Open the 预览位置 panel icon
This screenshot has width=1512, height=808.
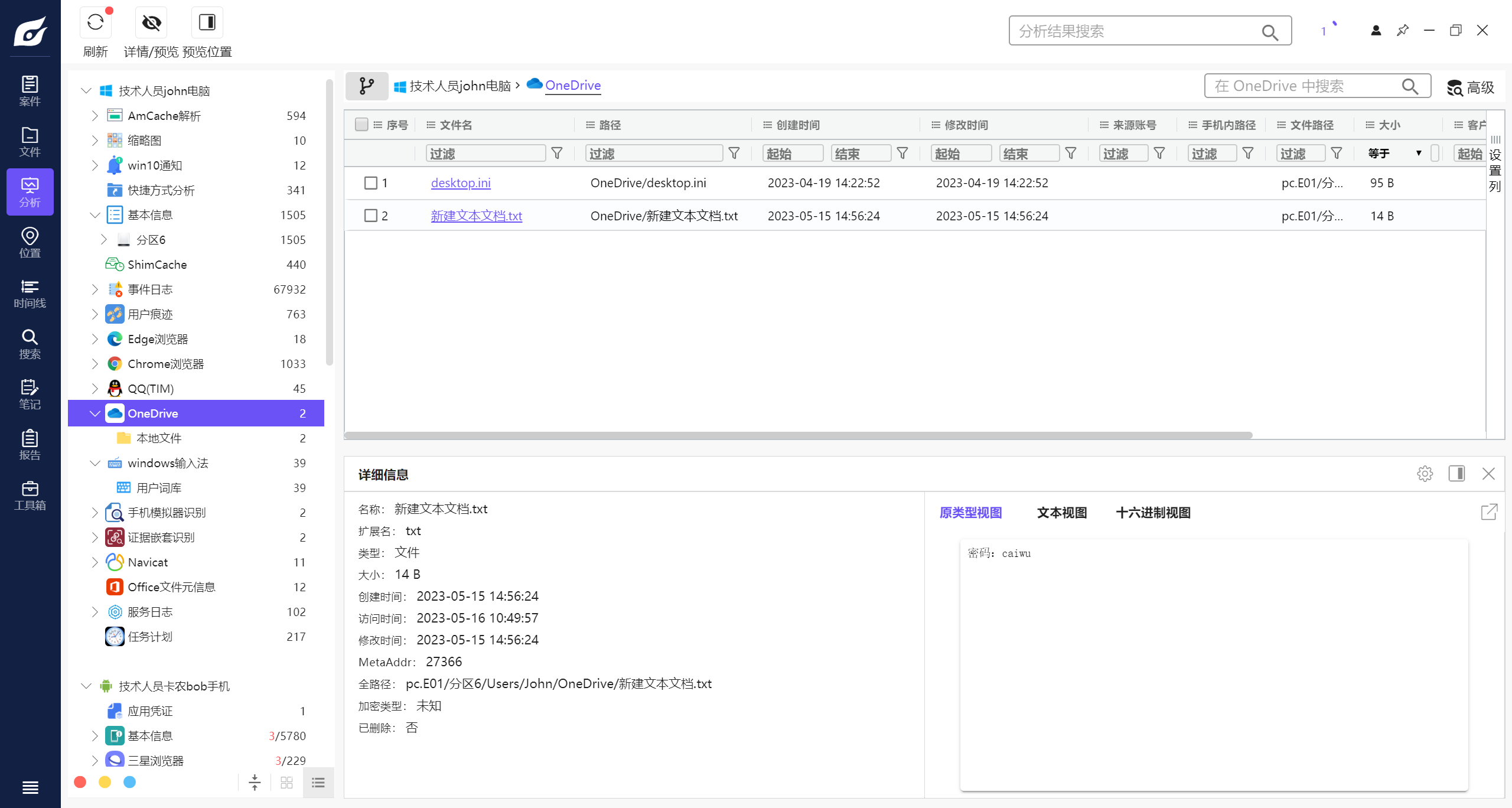tap(207, 22)
